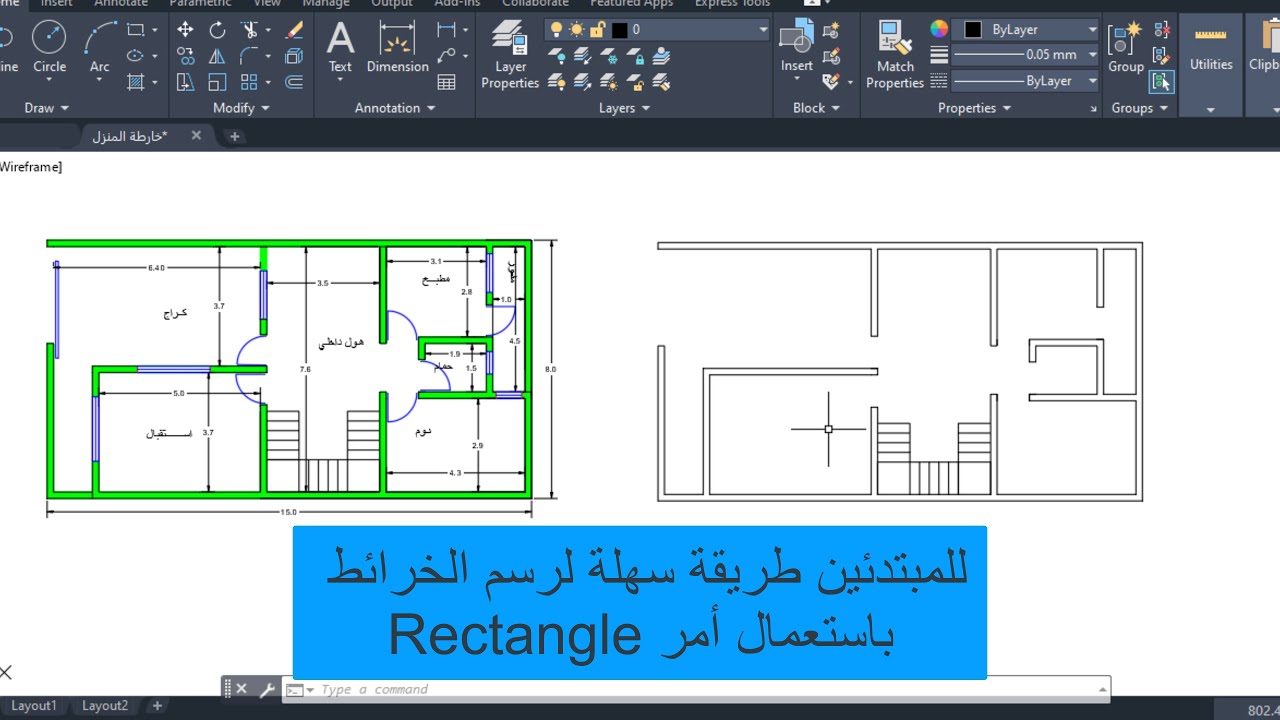
Task: Activate the Copy tool
Action: point(185,56)
